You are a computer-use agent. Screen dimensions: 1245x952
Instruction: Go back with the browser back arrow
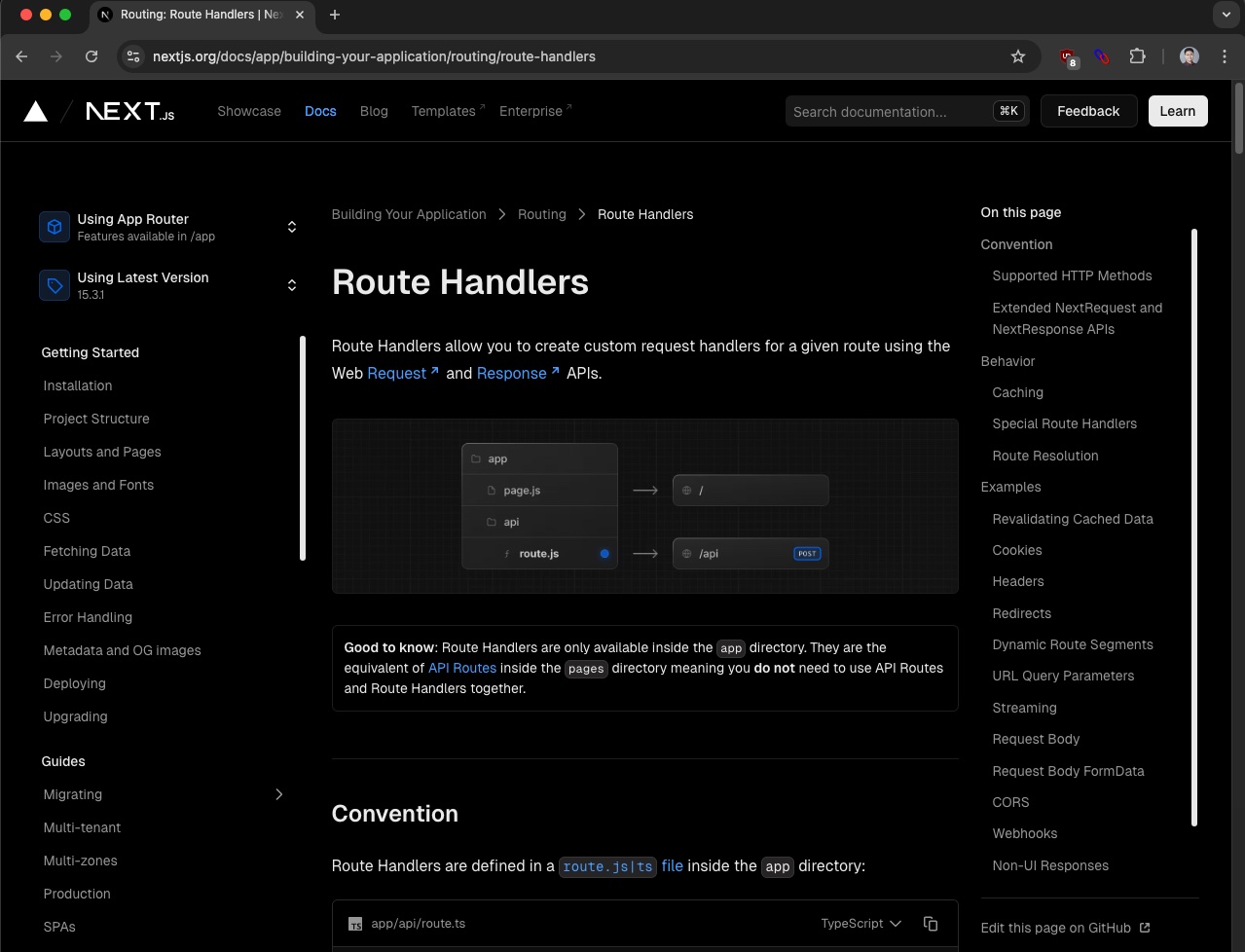[21, 56]
